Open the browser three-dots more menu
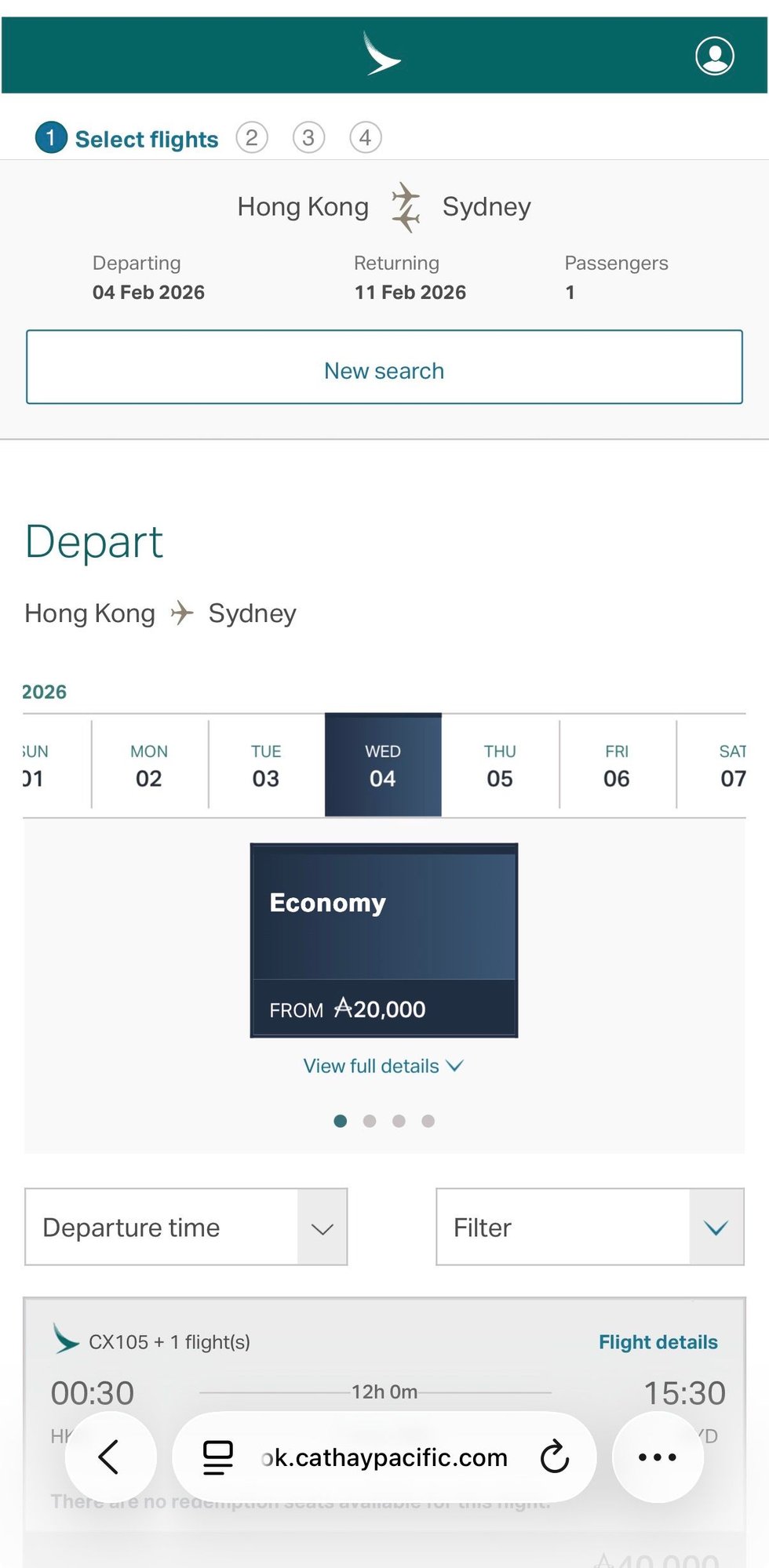The image size is (769, 1568). [657, 1457]
